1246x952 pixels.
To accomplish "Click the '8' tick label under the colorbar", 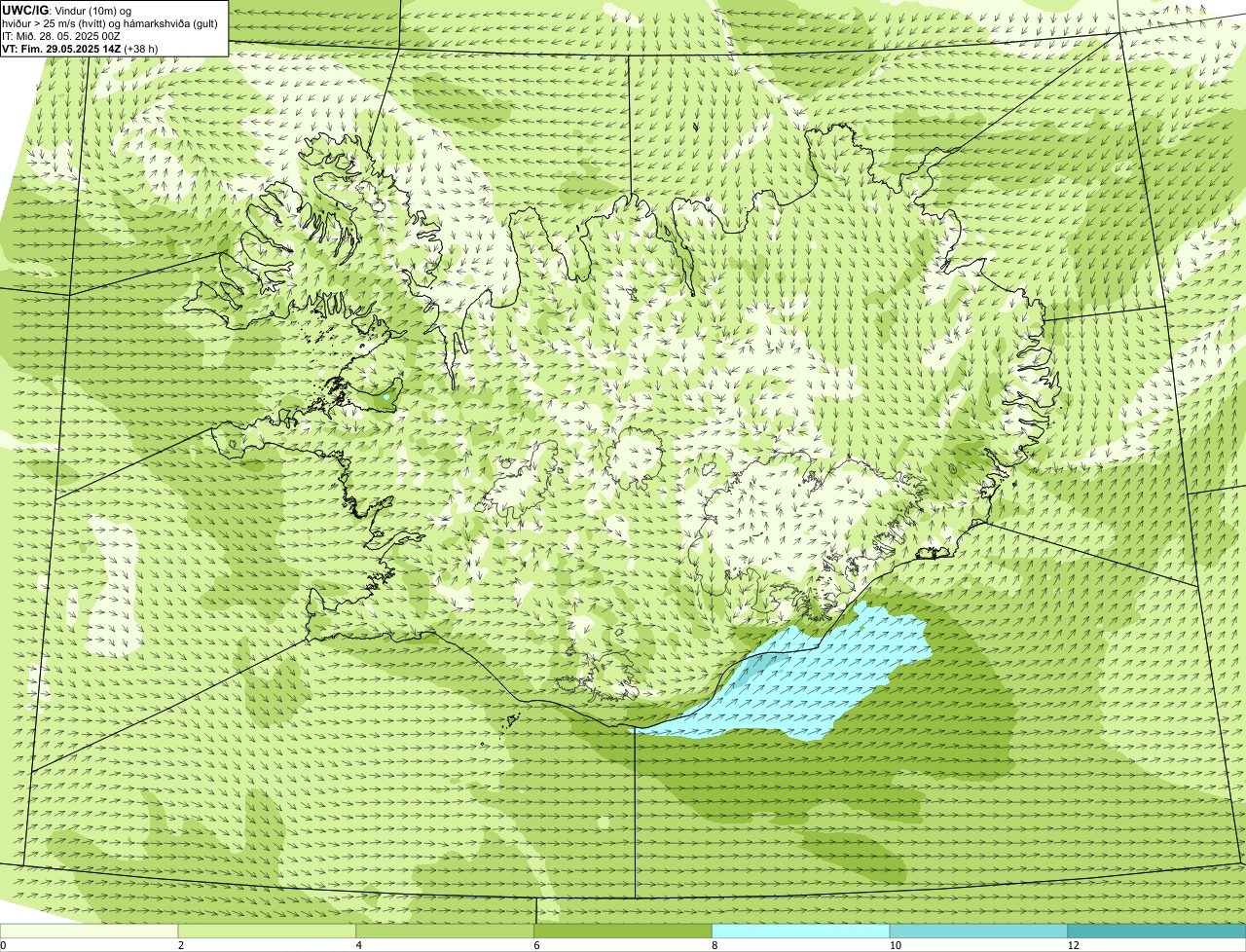I will (x=714, y=945).
